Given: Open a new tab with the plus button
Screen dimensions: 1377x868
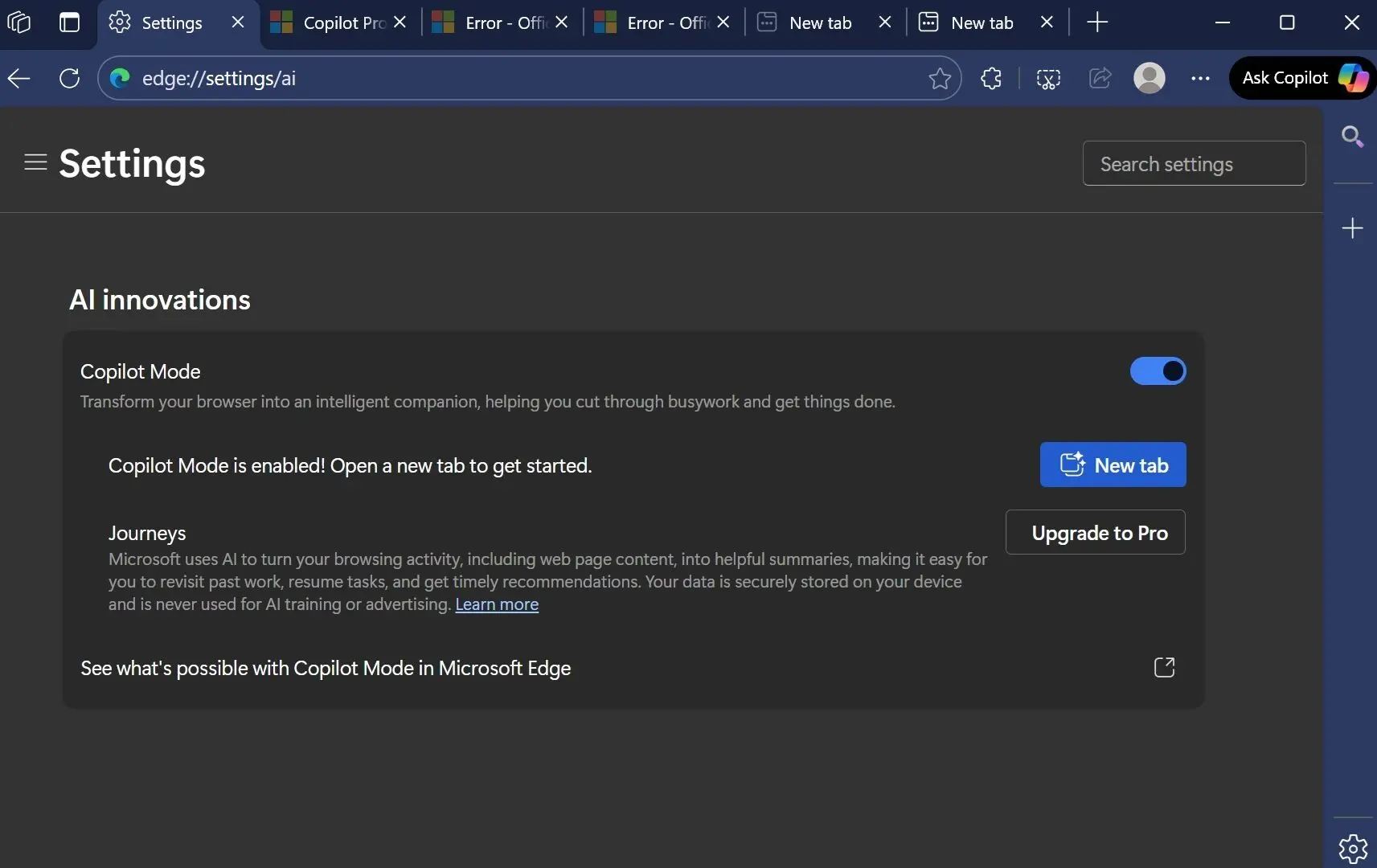Looking at the screenshot, I should 1097,22.
